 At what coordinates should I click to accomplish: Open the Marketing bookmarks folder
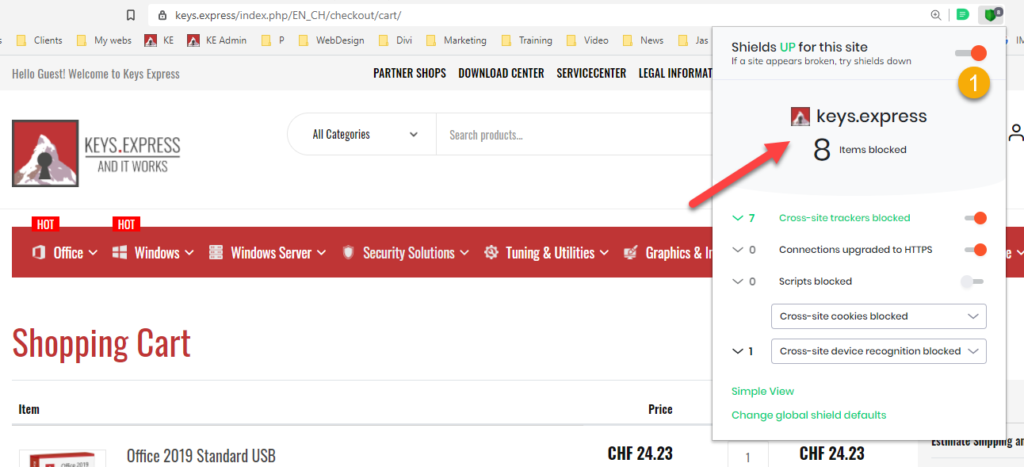click(456, 41)
